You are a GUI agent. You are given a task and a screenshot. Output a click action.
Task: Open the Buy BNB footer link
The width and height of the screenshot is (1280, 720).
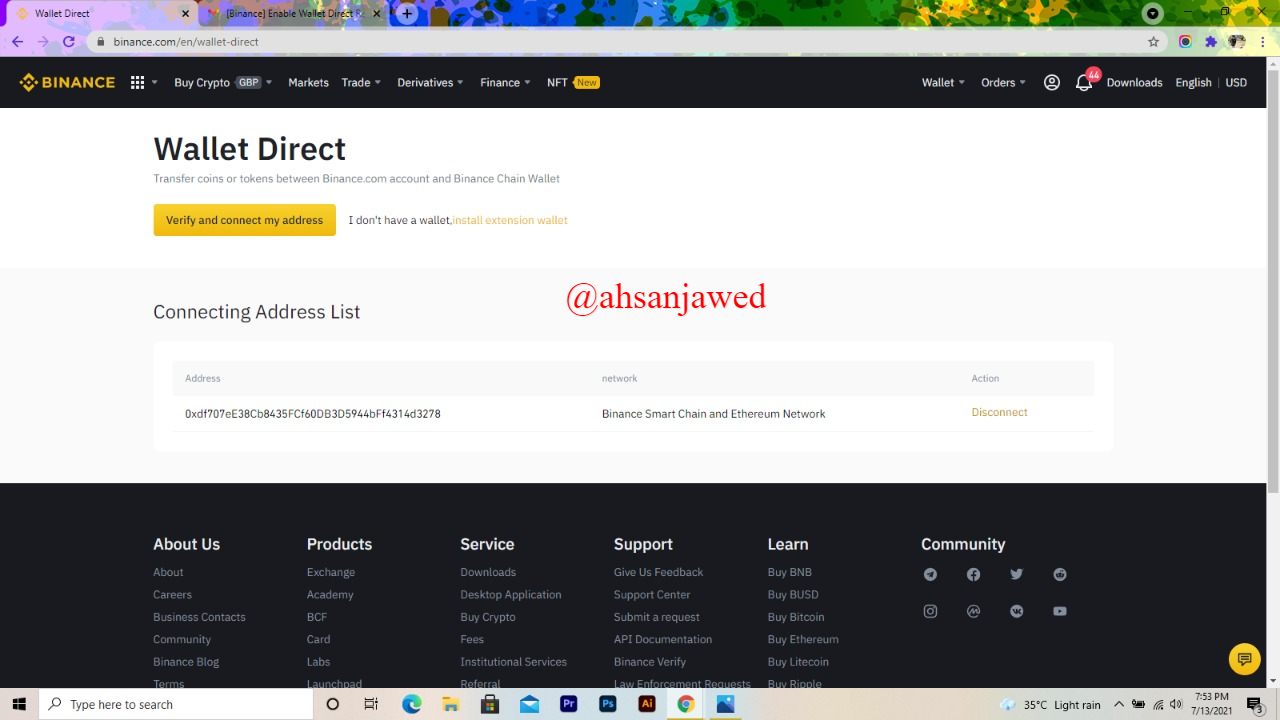coord(789,572)
